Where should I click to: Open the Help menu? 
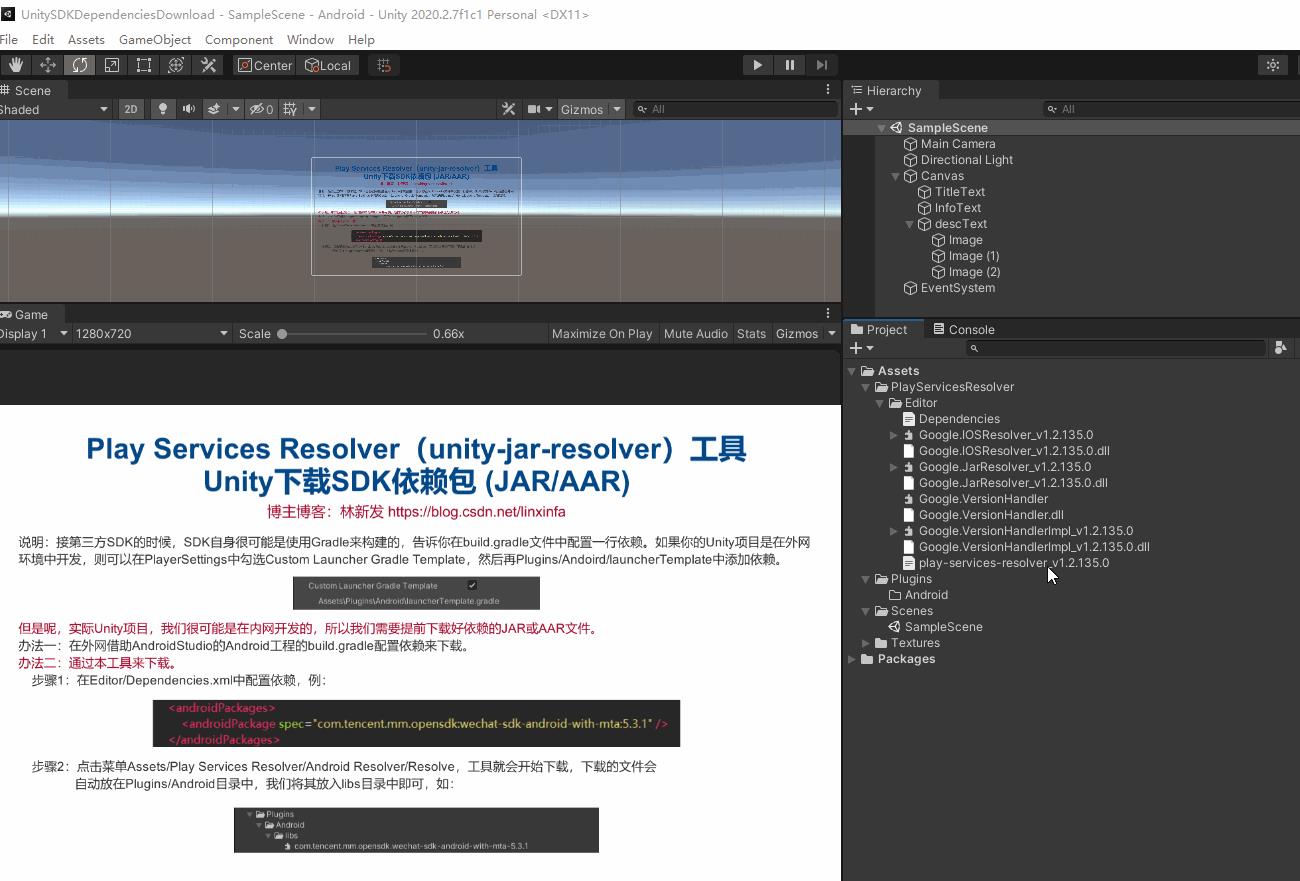click(361, 39)
